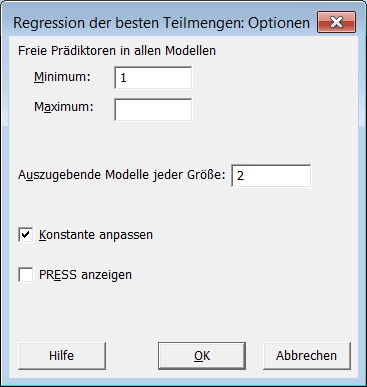Click the Konstante anpassen label text

[96, 235]
